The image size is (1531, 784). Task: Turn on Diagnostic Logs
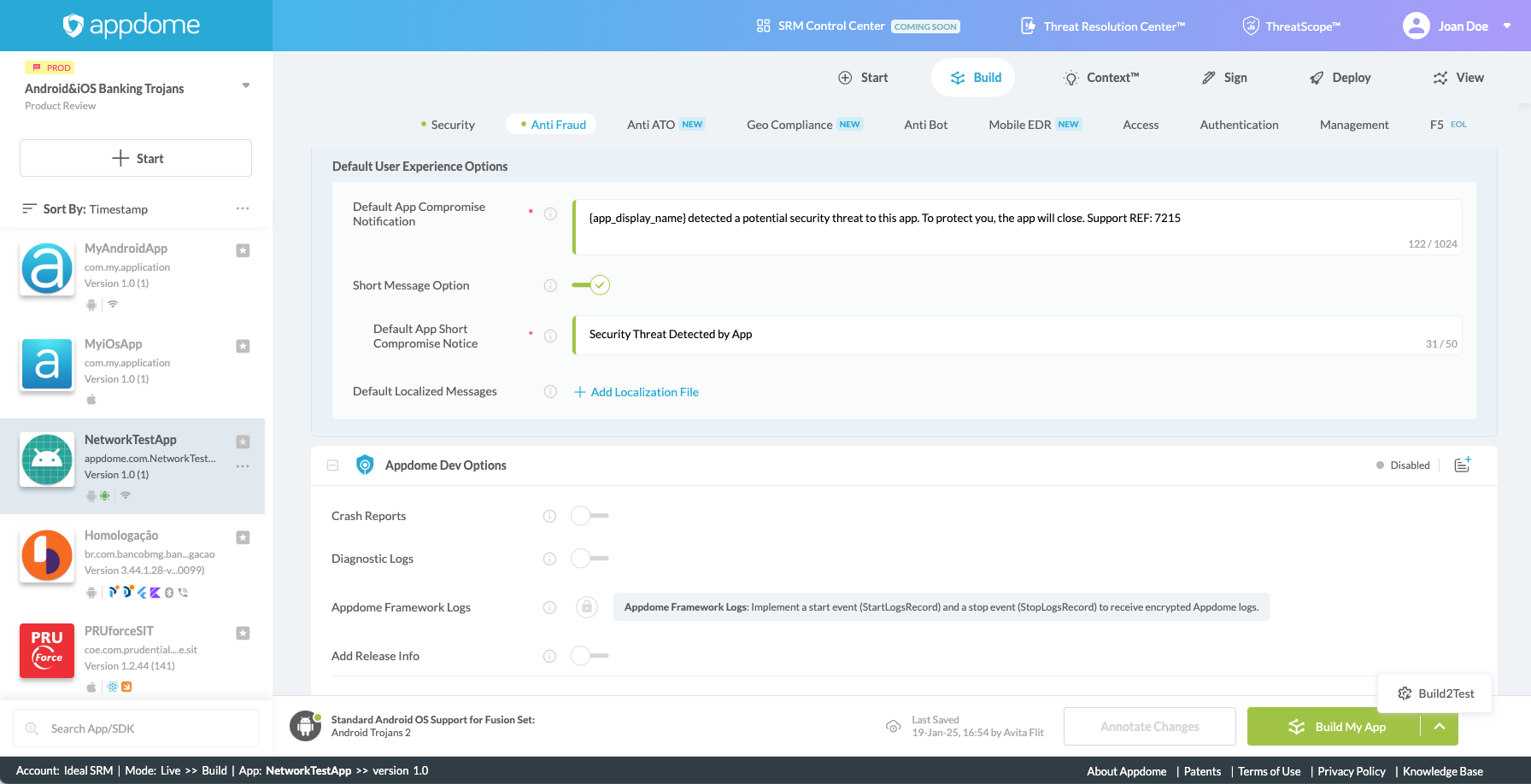click(x=590, y=558)
